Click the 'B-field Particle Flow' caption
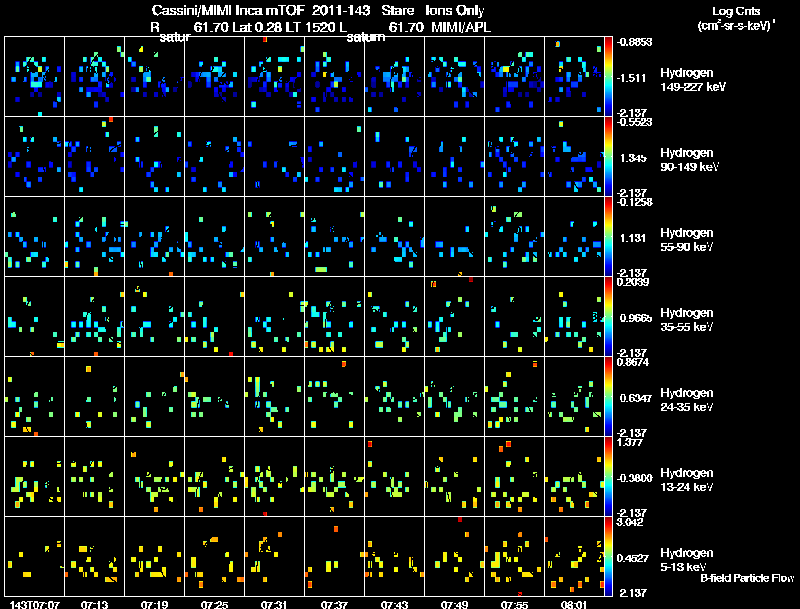Viewport: 800px width, 609px height. coord(747,578)
